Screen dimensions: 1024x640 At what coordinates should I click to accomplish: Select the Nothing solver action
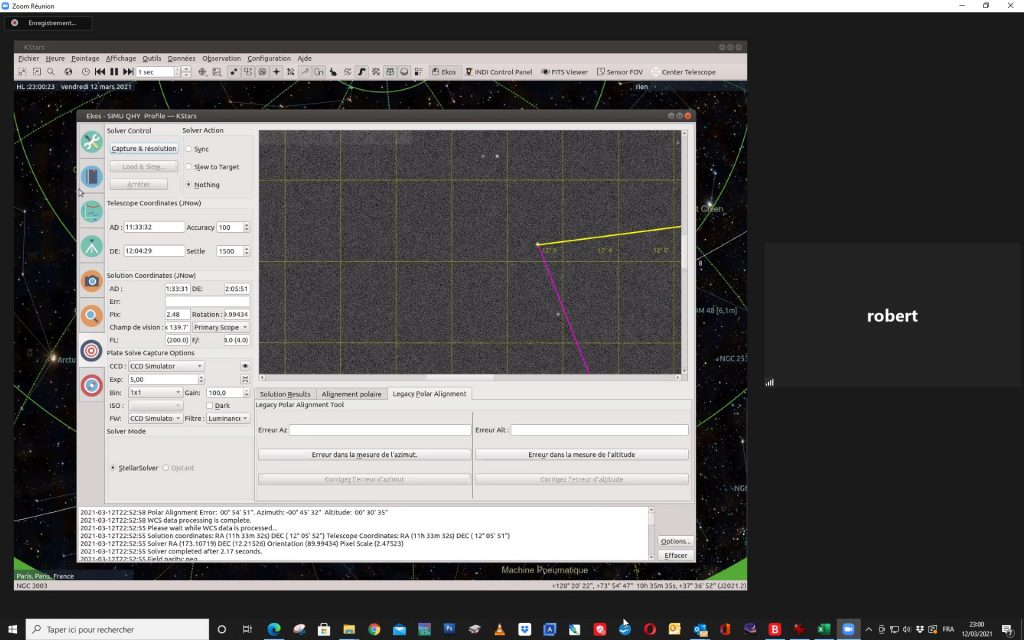(189, 185)
